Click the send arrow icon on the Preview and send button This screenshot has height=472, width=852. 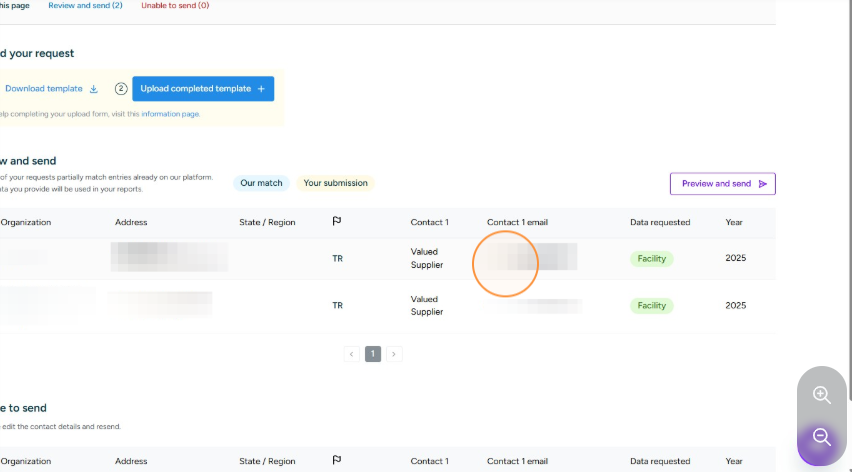tap(762, 184)
